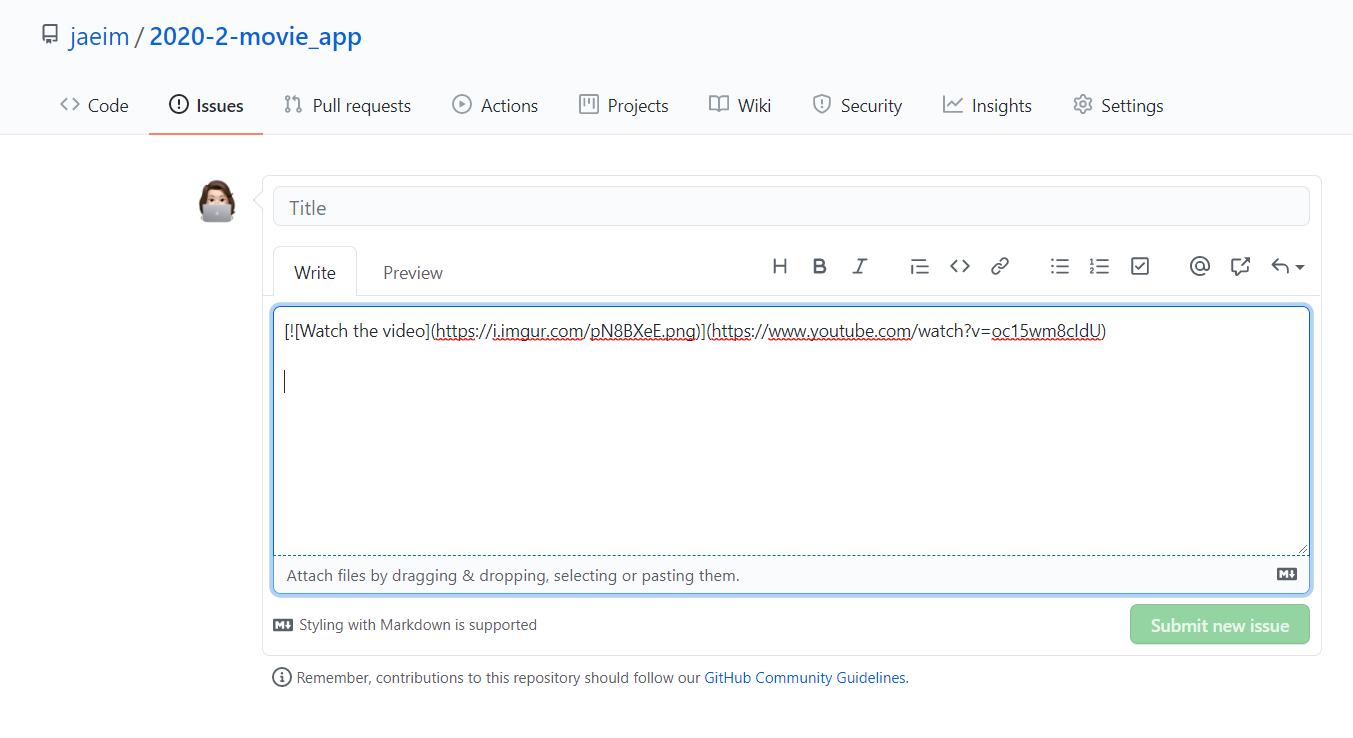Open GitHub Community Guidelines link
Viewport: 1353px width, 738px height.
tap(805, 678)
